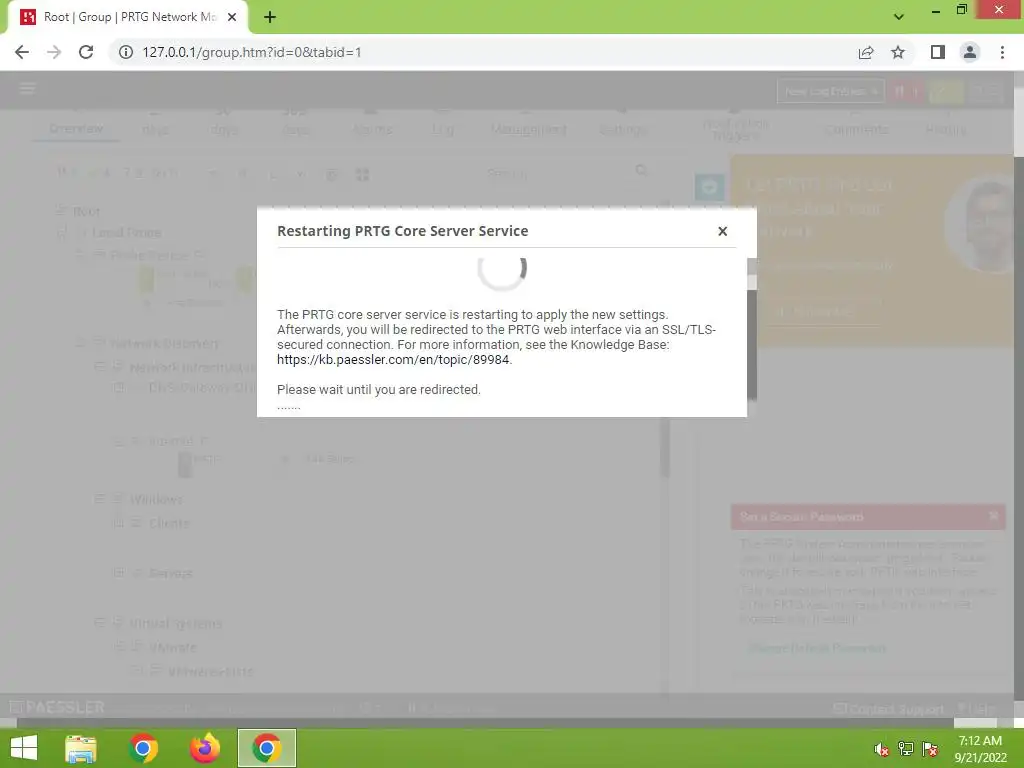Open a new browser tab
1024x768 pixels.
click(x=270, y=17)
